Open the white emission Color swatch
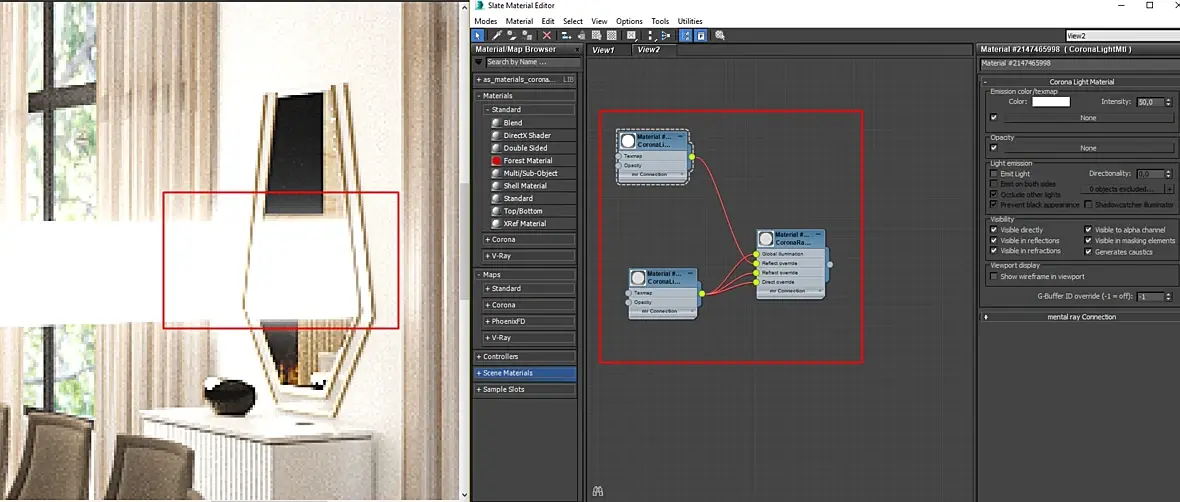Screen dimensions: 1180x502 click(1051, 102)
